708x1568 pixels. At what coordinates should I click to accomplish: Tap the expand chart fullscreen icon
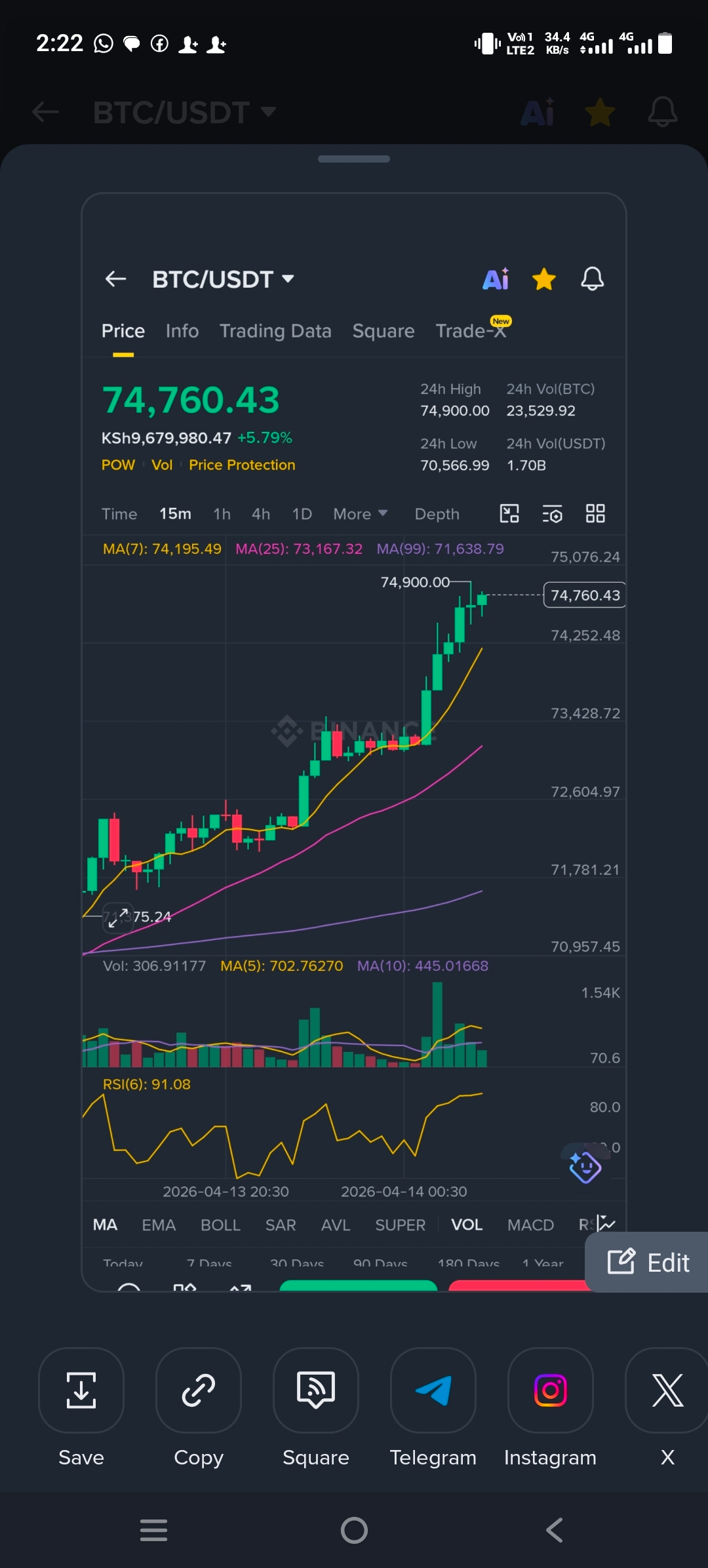pos(118,918)
